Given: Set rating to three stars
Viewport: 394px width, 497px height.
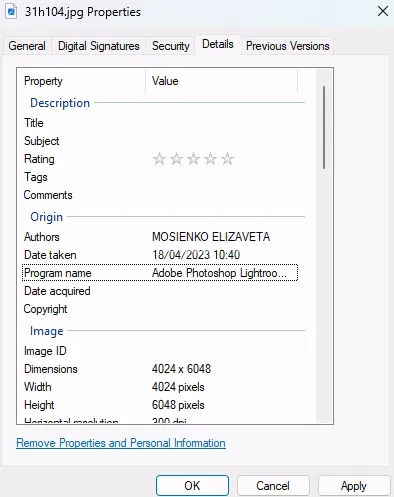Looking at the screenshot, I should pyautogui.click(x=193, y=159).
